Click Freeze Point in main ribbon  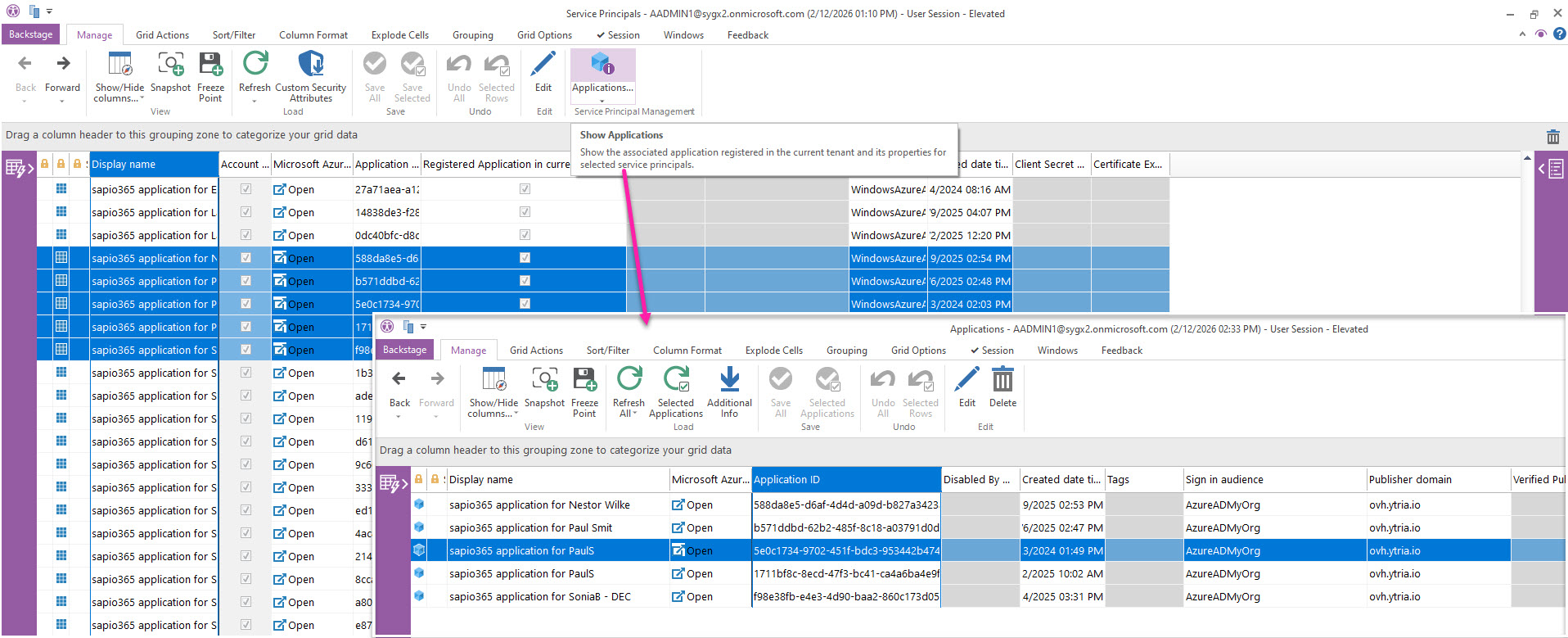(x=210, y=66)
